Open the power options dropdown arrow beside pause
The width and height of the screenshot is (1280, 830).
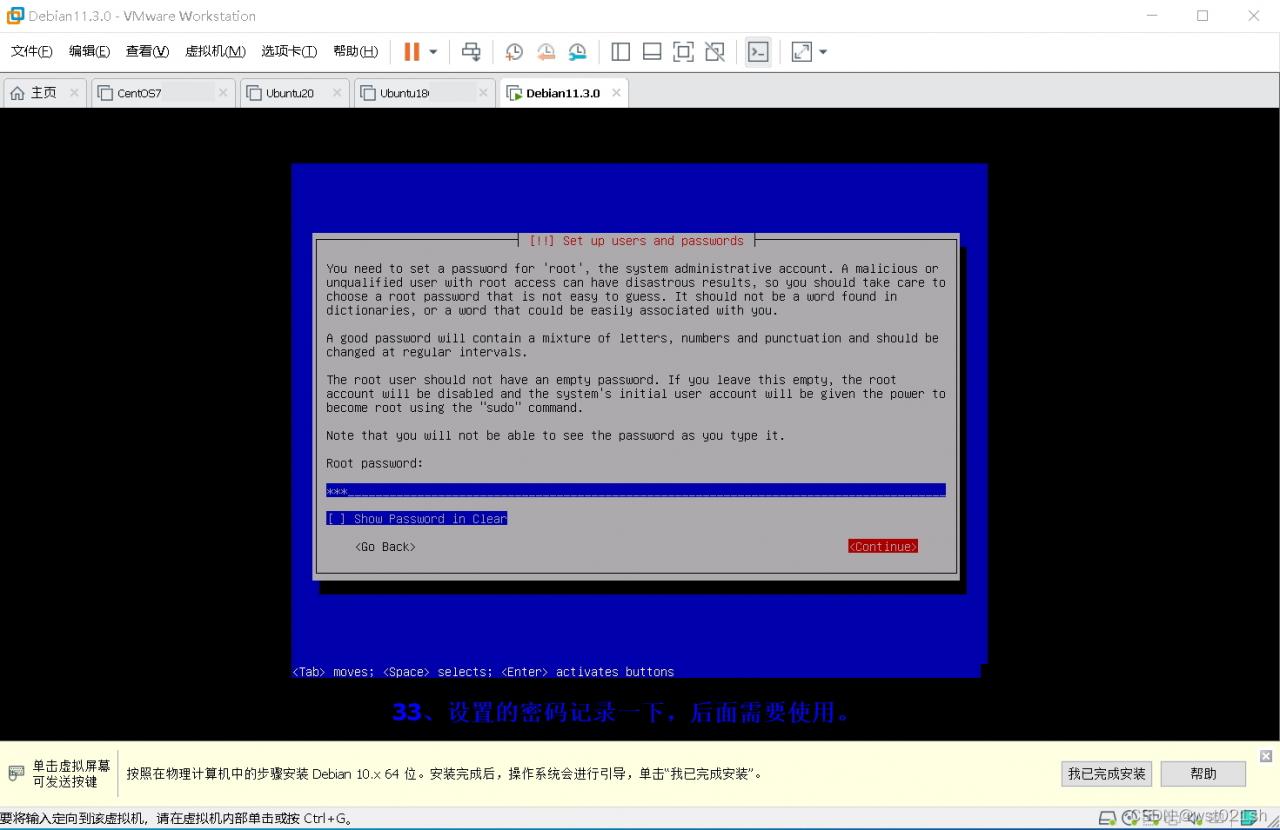tap(433, 52)
